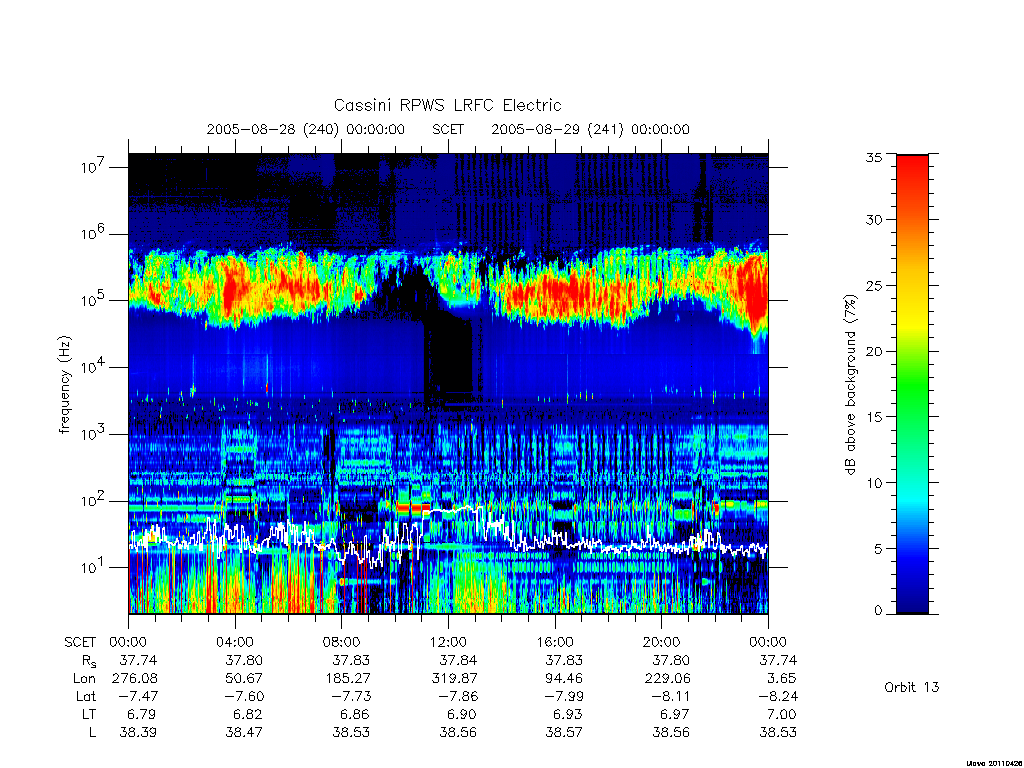This screenshot has width=1024, height=768.
Task: Click the LT value 6.97
Action: tap(675, 714)
